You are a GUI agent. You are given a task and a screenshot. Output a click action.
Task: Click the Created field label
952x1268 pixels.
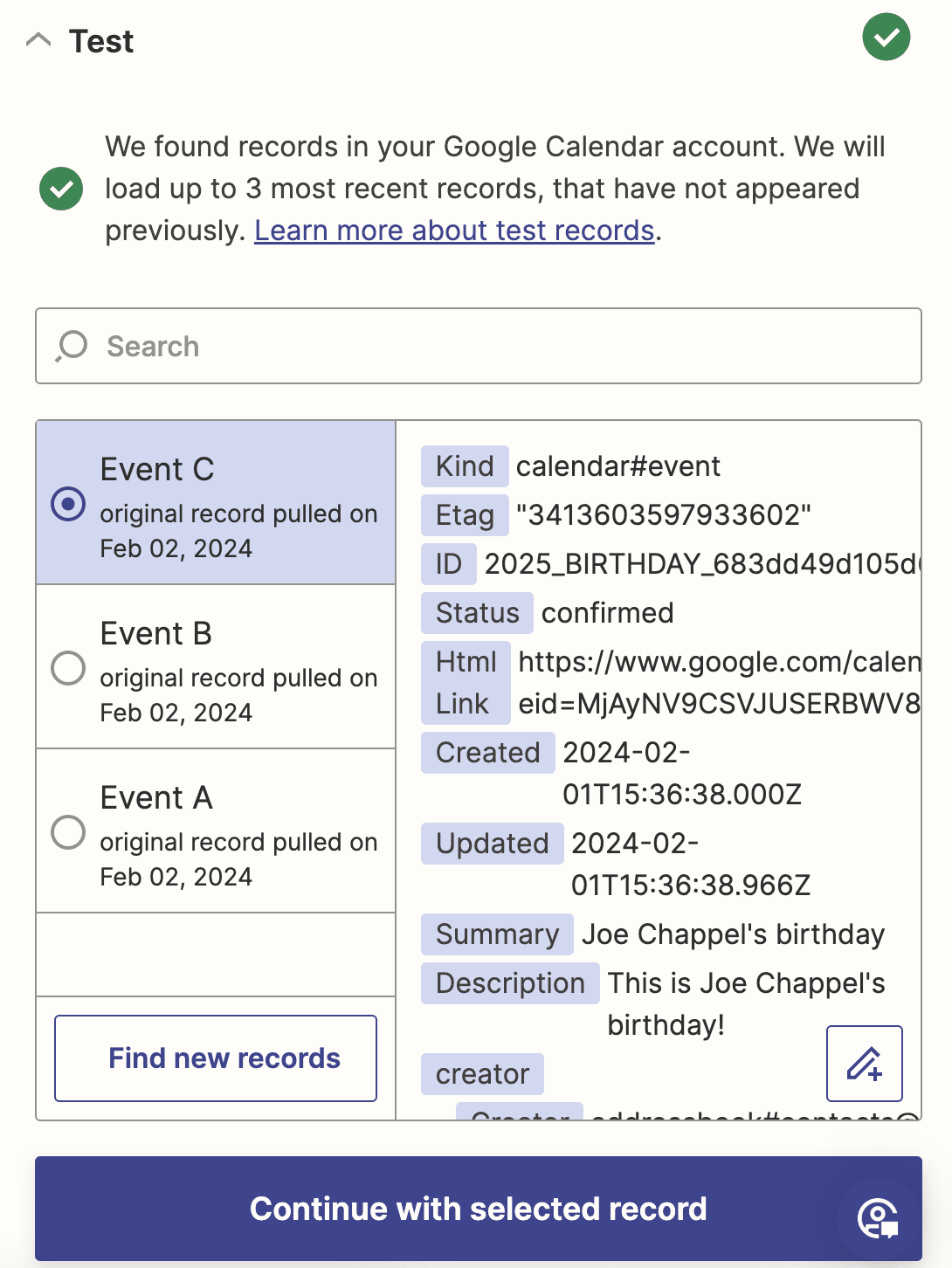pos(487,753)
